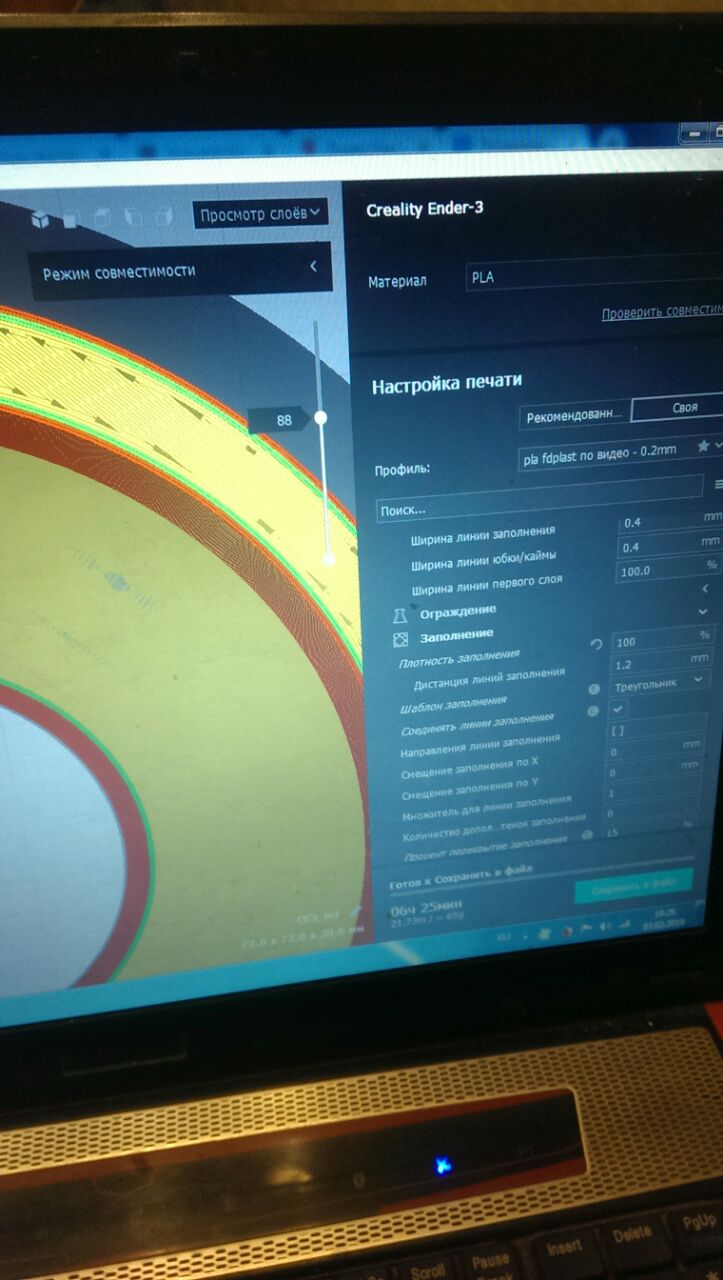723x1280 pixels.
Task: Edit the Смещение заполнения по X field
Action: (655, 751)
